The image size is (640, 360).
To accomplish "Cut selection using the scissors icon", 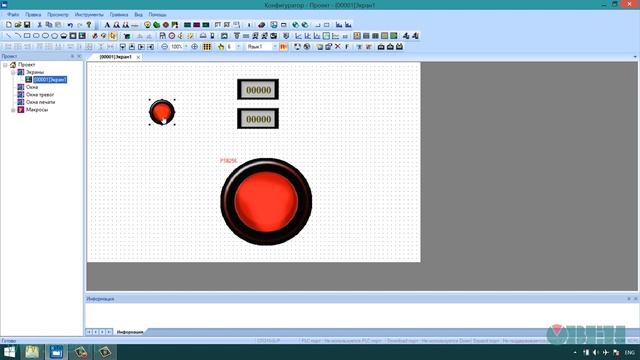I will click(40, 25).
